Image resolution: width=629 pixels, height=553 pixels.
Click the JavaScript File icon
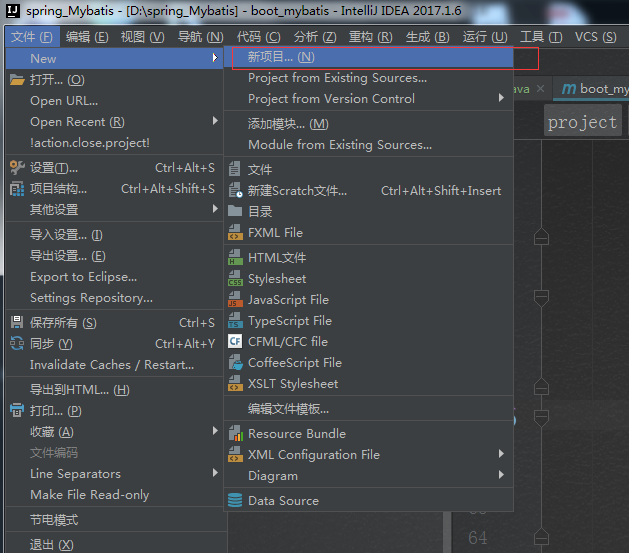(x=235, y=300)
